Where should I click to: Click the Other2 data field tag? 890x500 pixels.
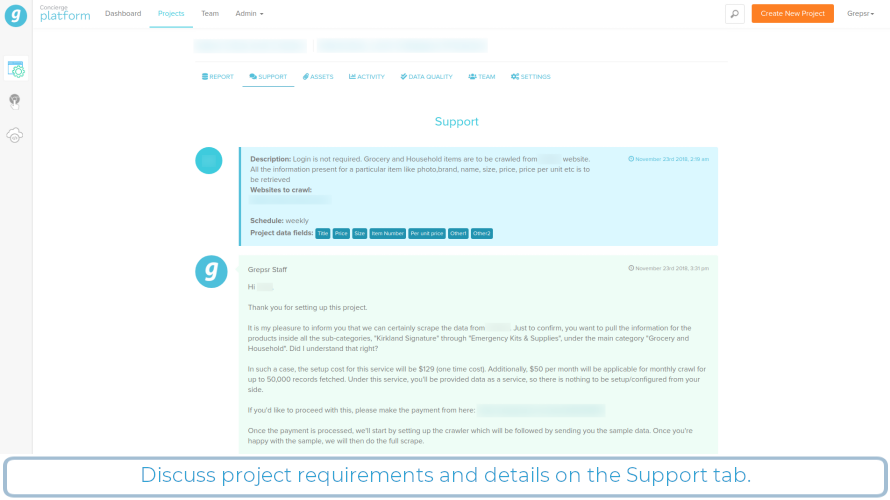pyautogui.click(x=481, y=233)
